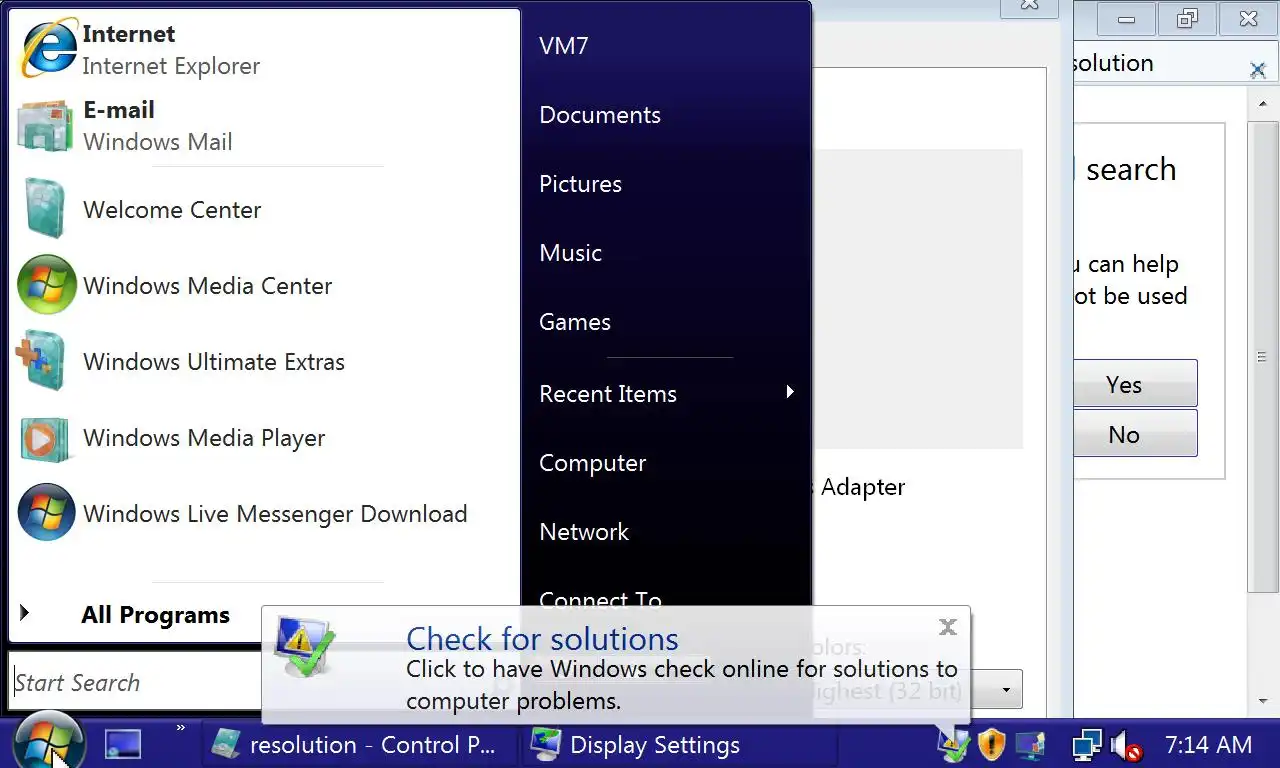Open Network from the Start menu
Screen dimensions: 1280x768
[x=584, y=532]
